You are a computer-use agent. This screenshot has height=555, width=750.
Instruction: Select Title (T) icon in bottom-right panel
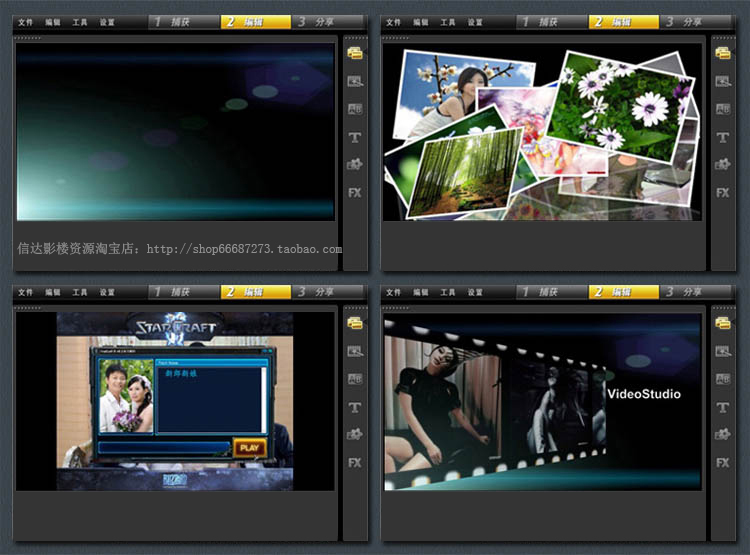click(x=722, y=407)
